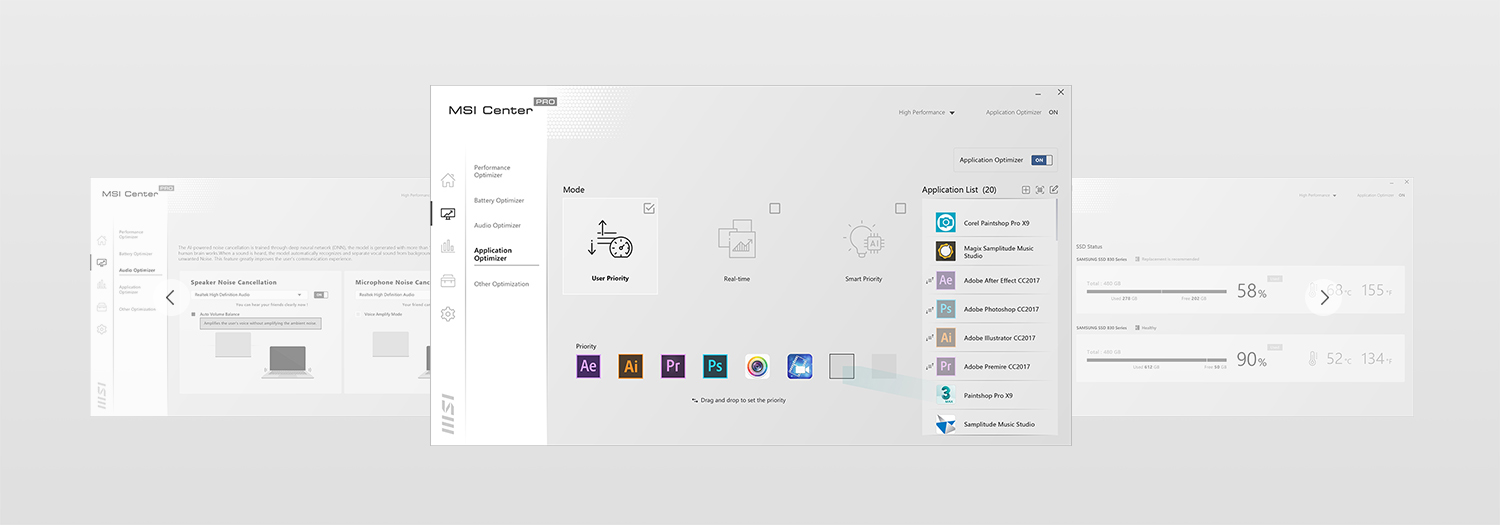Click the Settings gear in the left background window
Image resolution: width=1500 pixels, height=525 pixels.
pos(101,329)
